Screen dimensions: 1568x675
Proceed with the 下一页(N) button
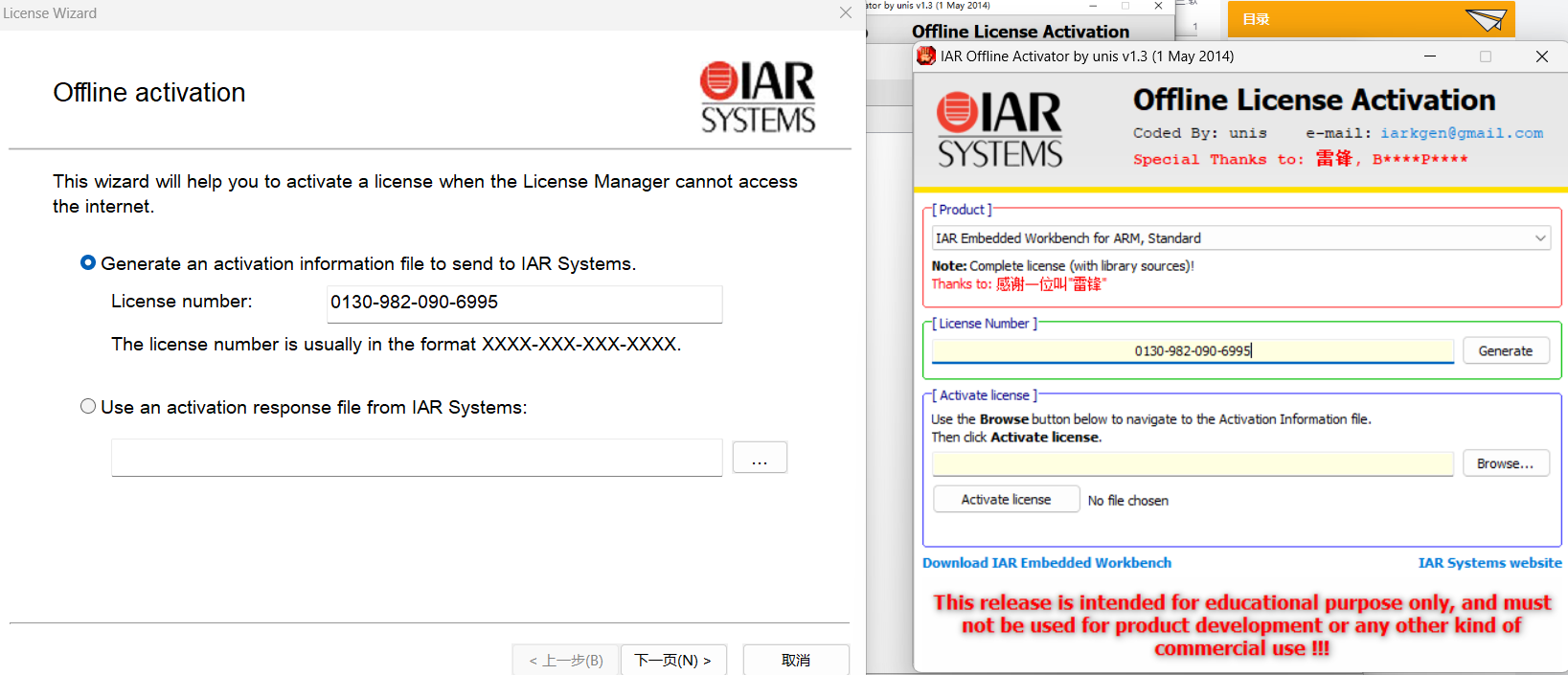pyautogui.click(x=673, y=661)
